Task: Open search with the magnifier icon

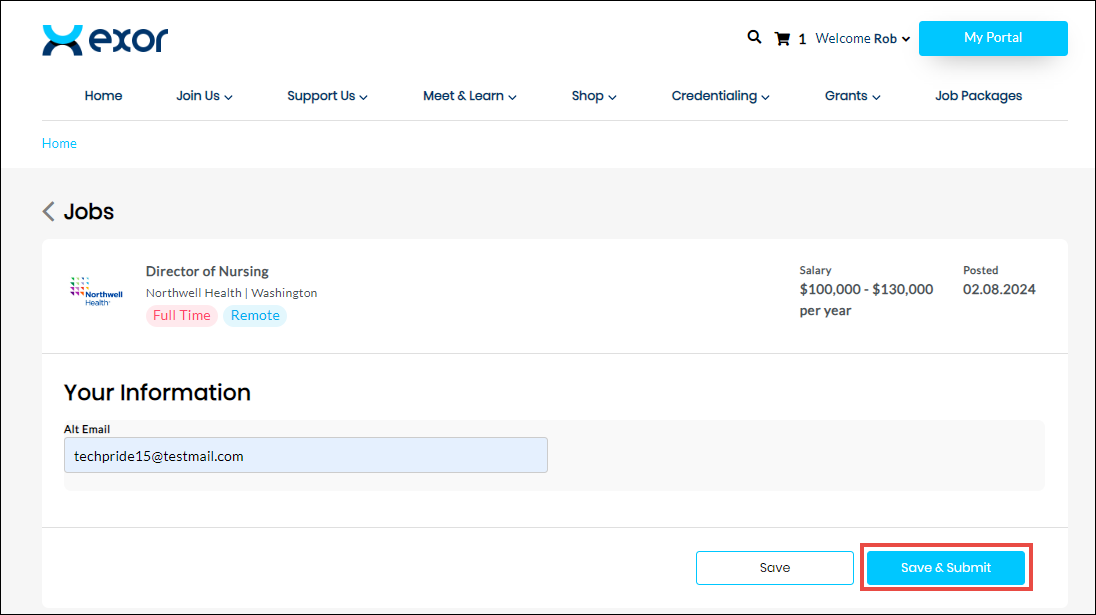Action: click(x=754, y=37)
